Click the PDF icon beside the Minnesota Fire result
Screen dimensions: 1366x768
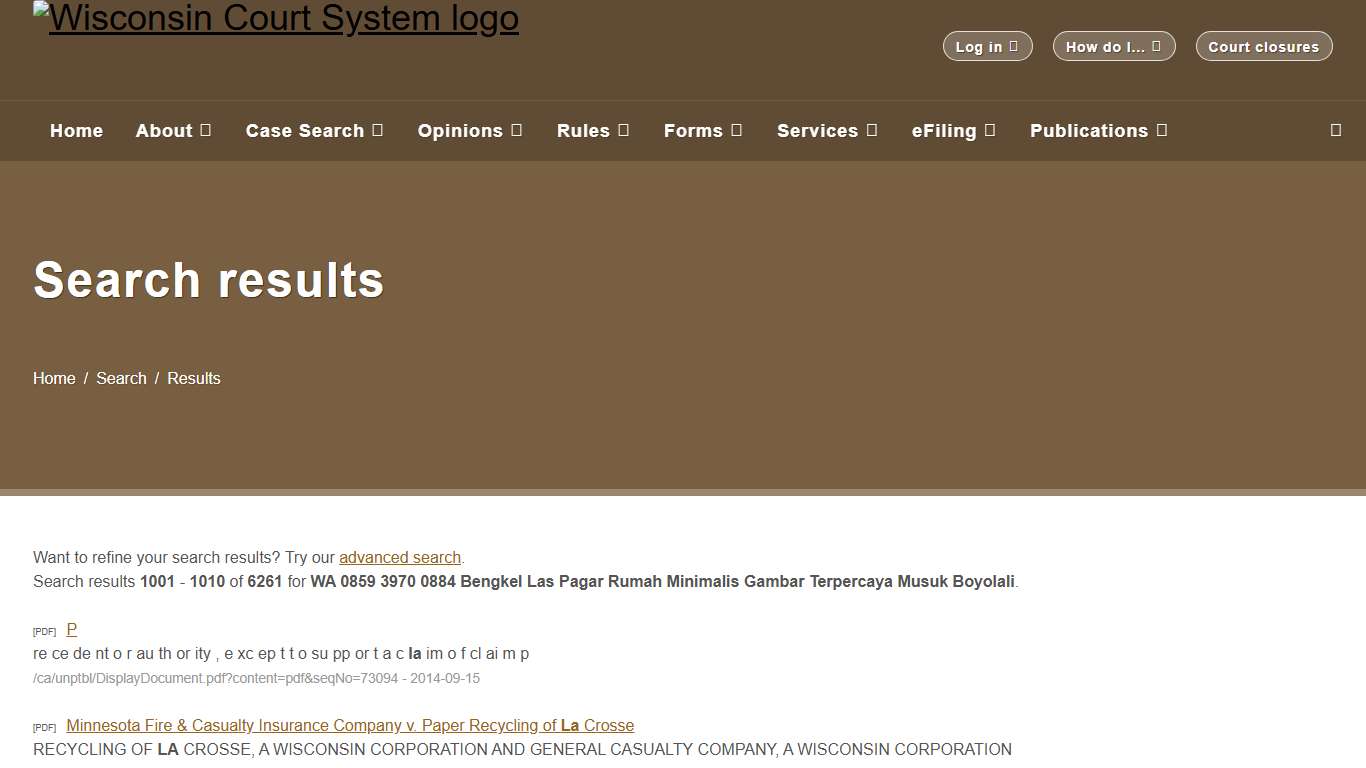(x=44, y=727)
